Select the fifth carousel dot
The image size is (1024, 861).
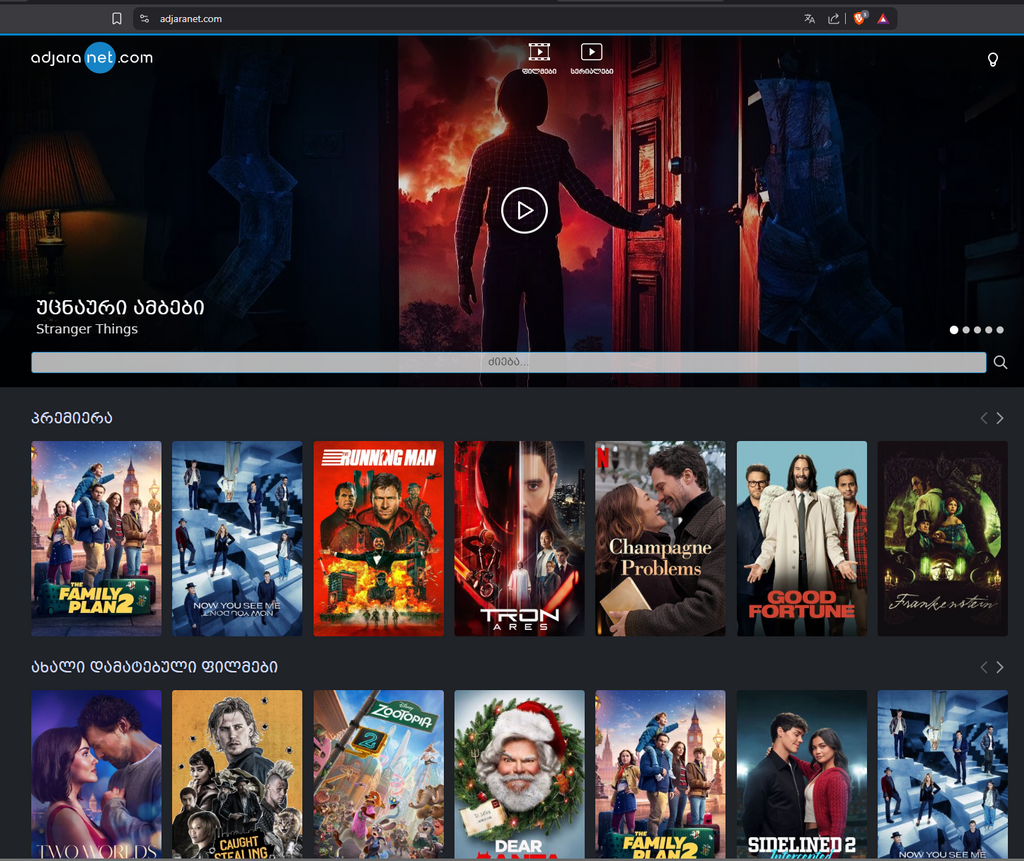pyautogui.click(x=1000, y=330)
